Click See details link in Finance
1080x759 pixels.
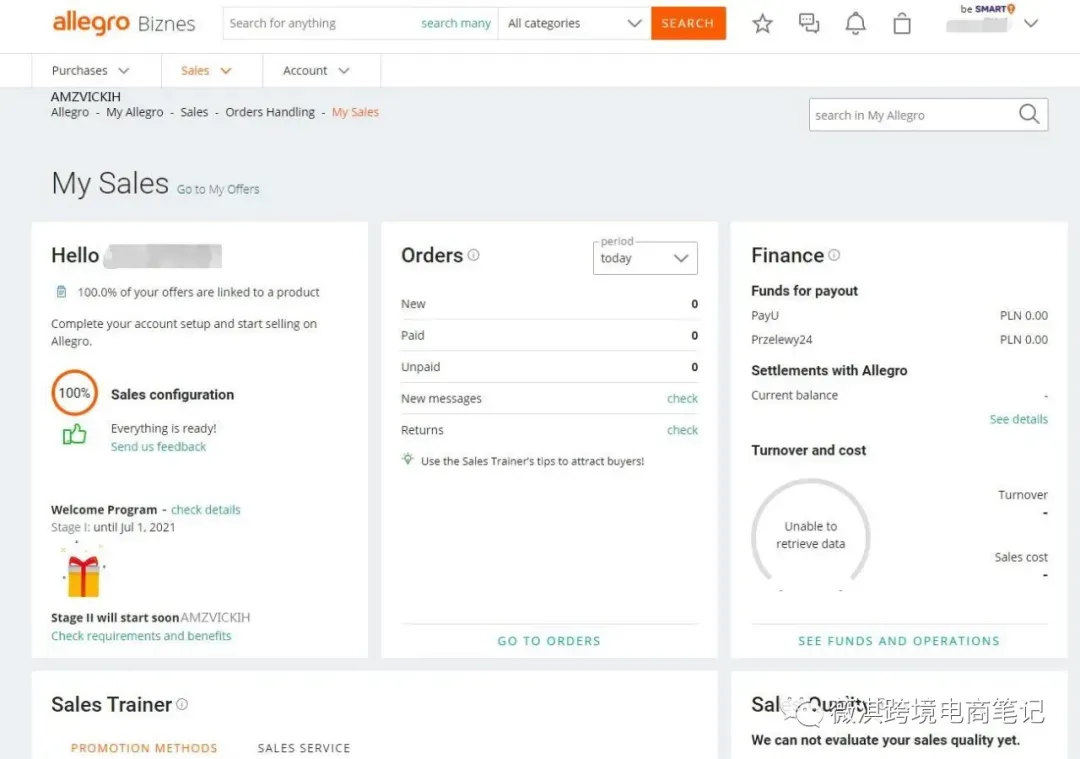click(1019, 419)
